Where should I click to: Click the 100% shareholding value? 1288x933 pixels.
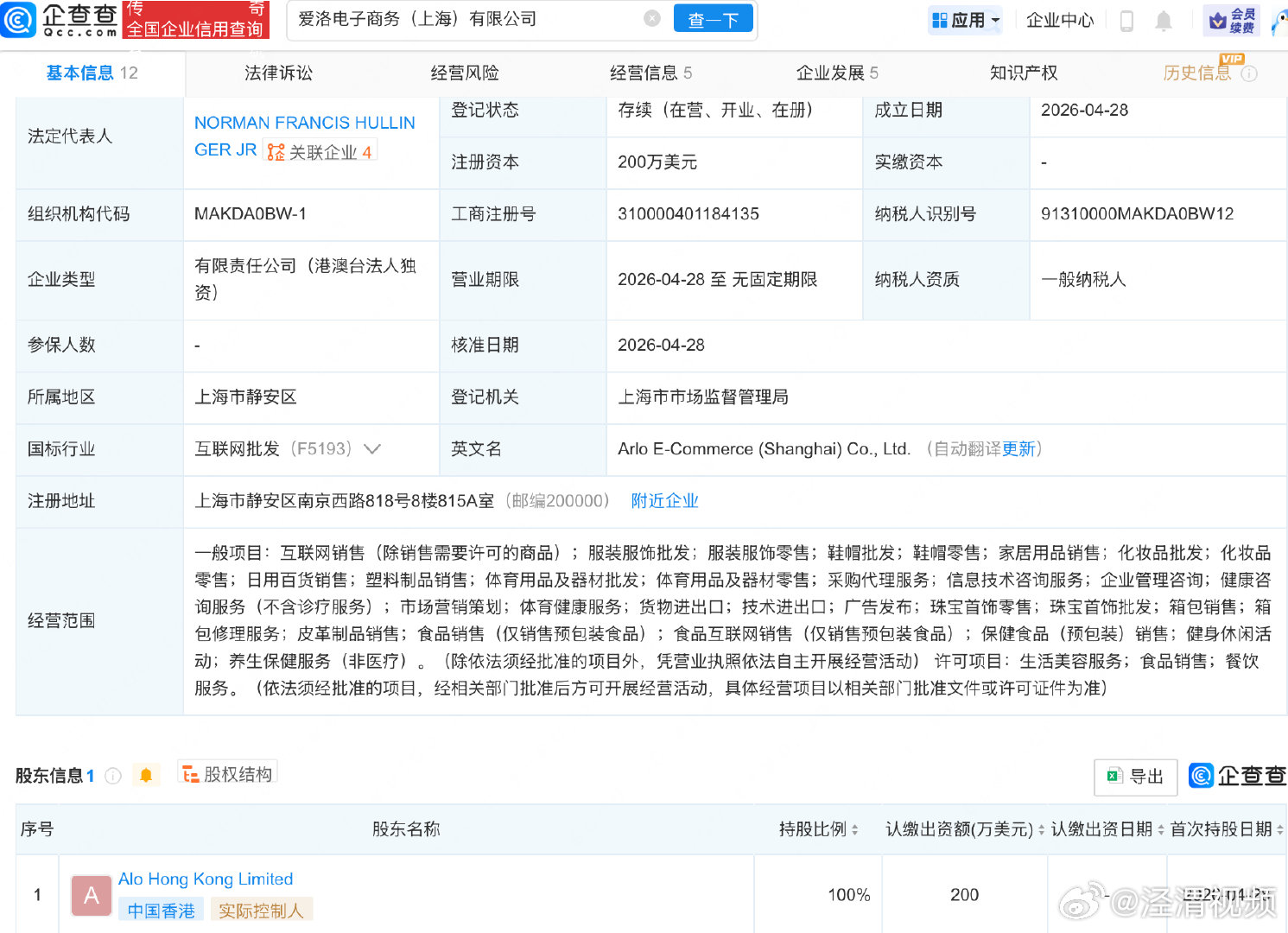click(x=849, y=895)
